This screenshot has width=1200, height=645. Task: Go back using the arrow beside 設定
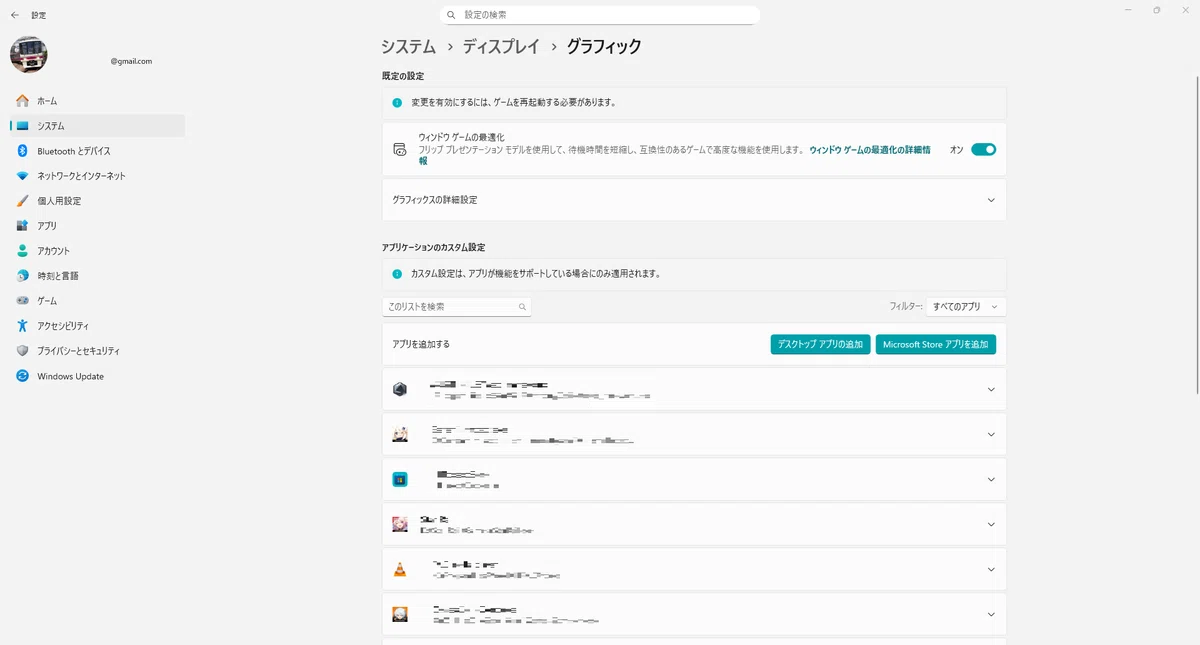point(14,15)
